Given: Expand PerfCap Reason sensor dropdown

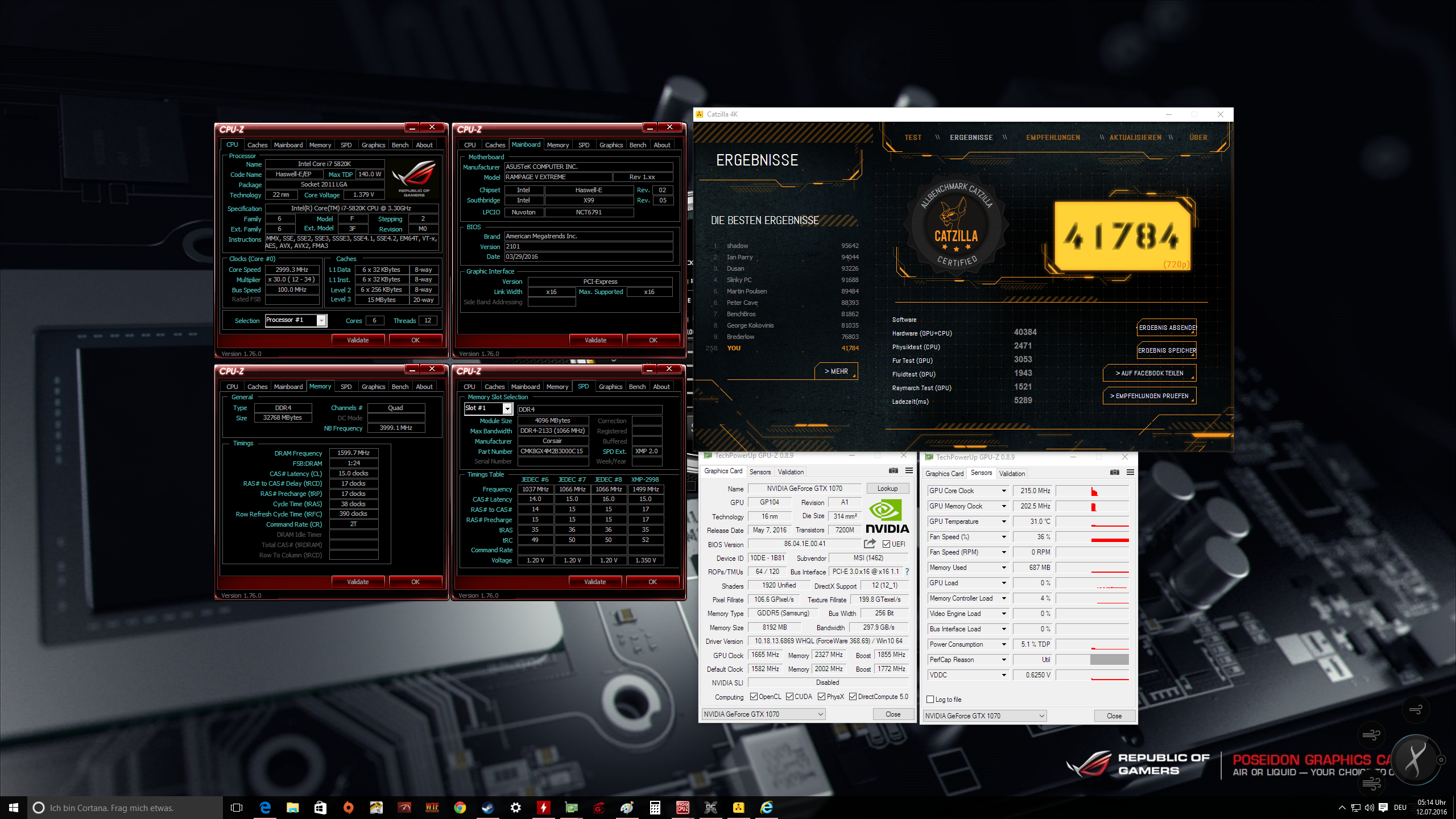Looking at the screenshot, I should click(1004, 660).
